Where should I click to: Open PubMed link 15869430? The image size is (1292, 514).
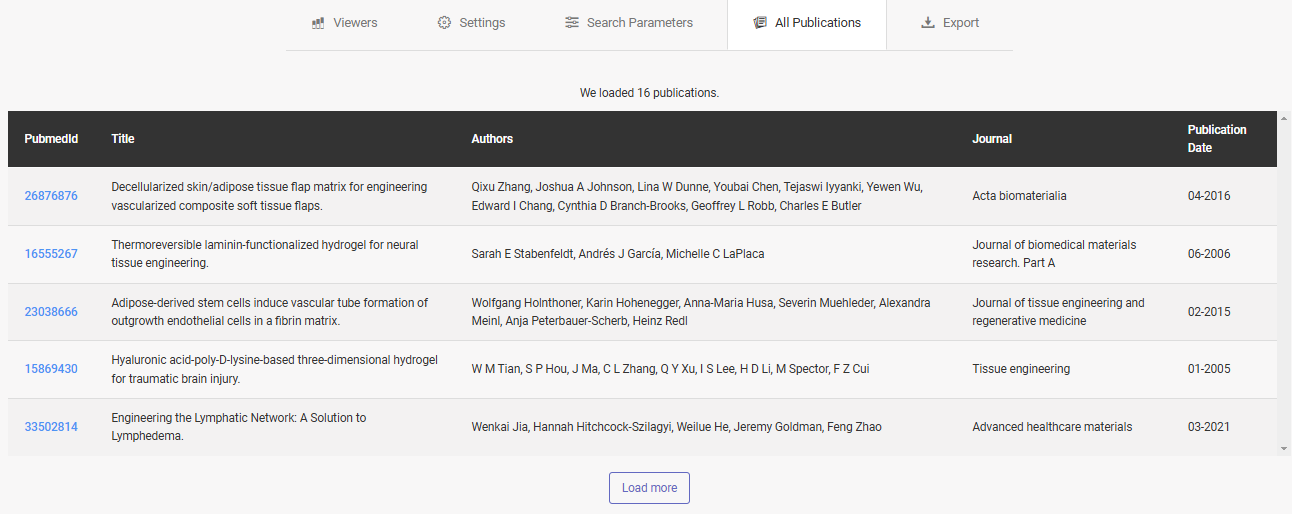pos(51,369)
